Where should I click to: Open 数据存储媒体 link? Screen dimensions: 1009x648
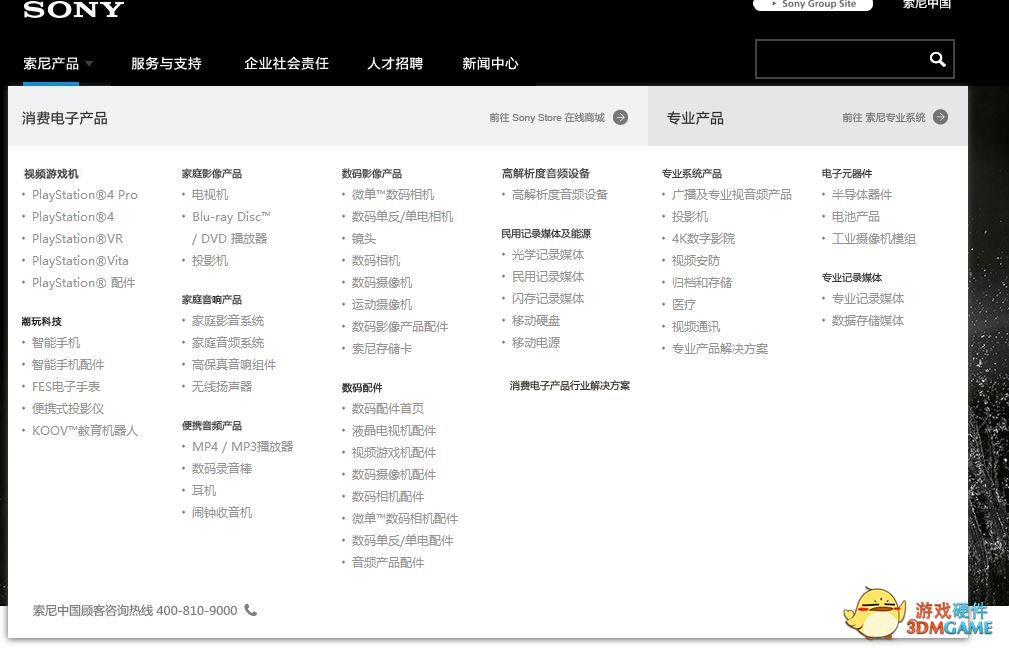(867, 320)
